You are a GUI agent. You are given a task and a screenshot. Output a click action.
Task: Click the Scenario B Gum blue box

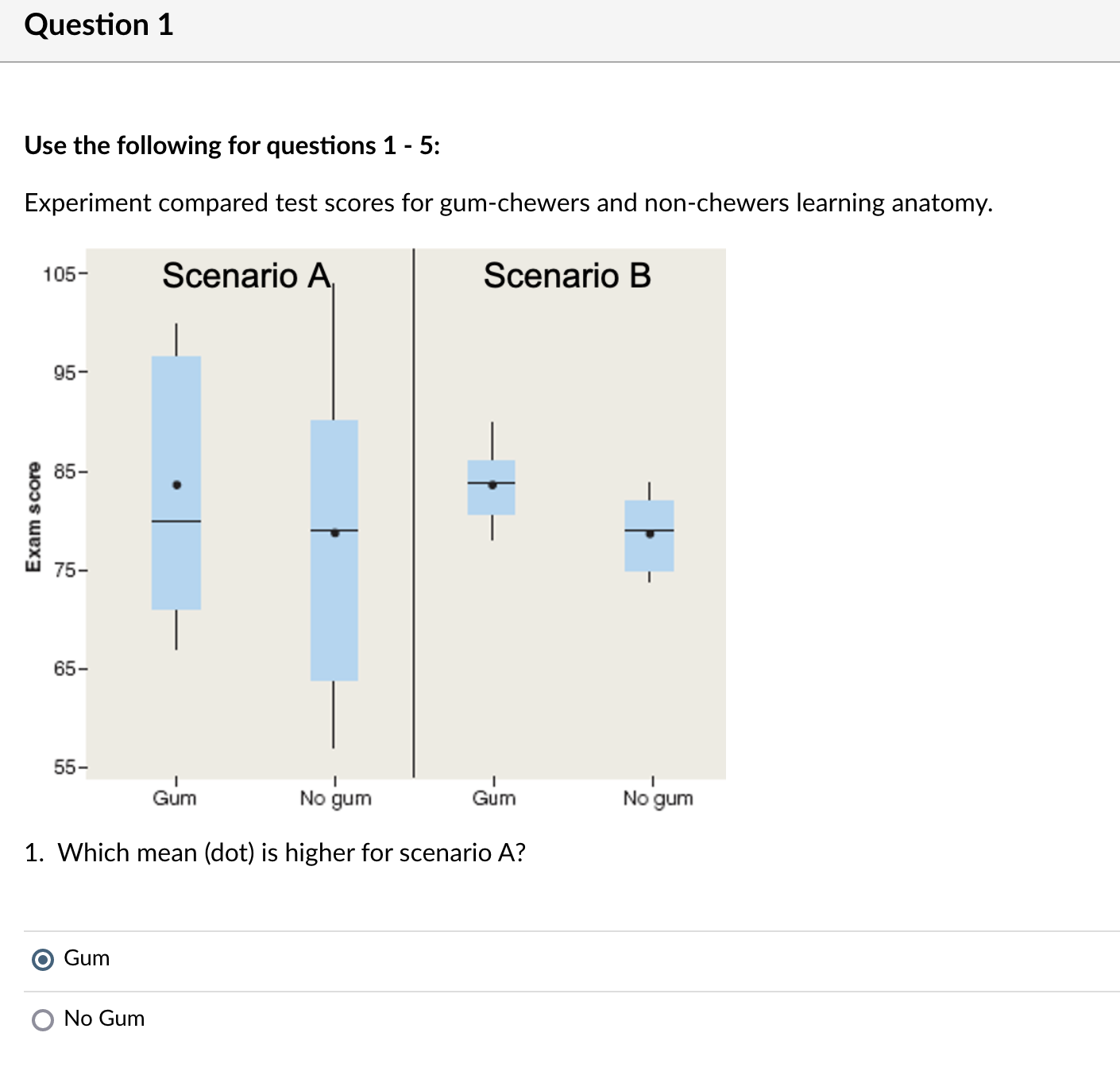(x=492, y=488)
